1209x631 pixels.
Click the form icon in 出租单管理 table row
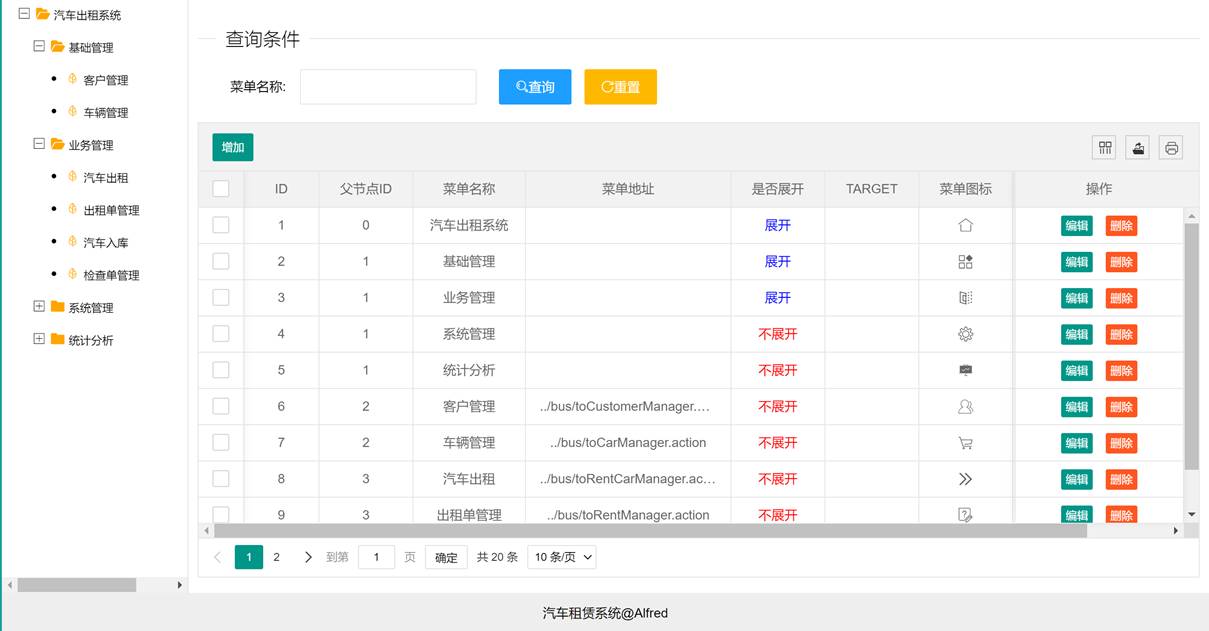[x=965, y=515]
